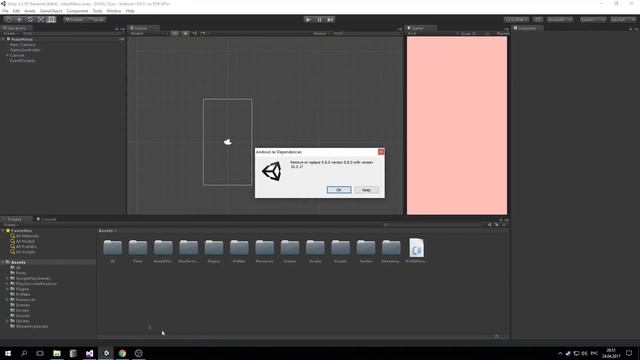640x360 pixels.
Task: Click the Step frame button
Action: point(330,20)
